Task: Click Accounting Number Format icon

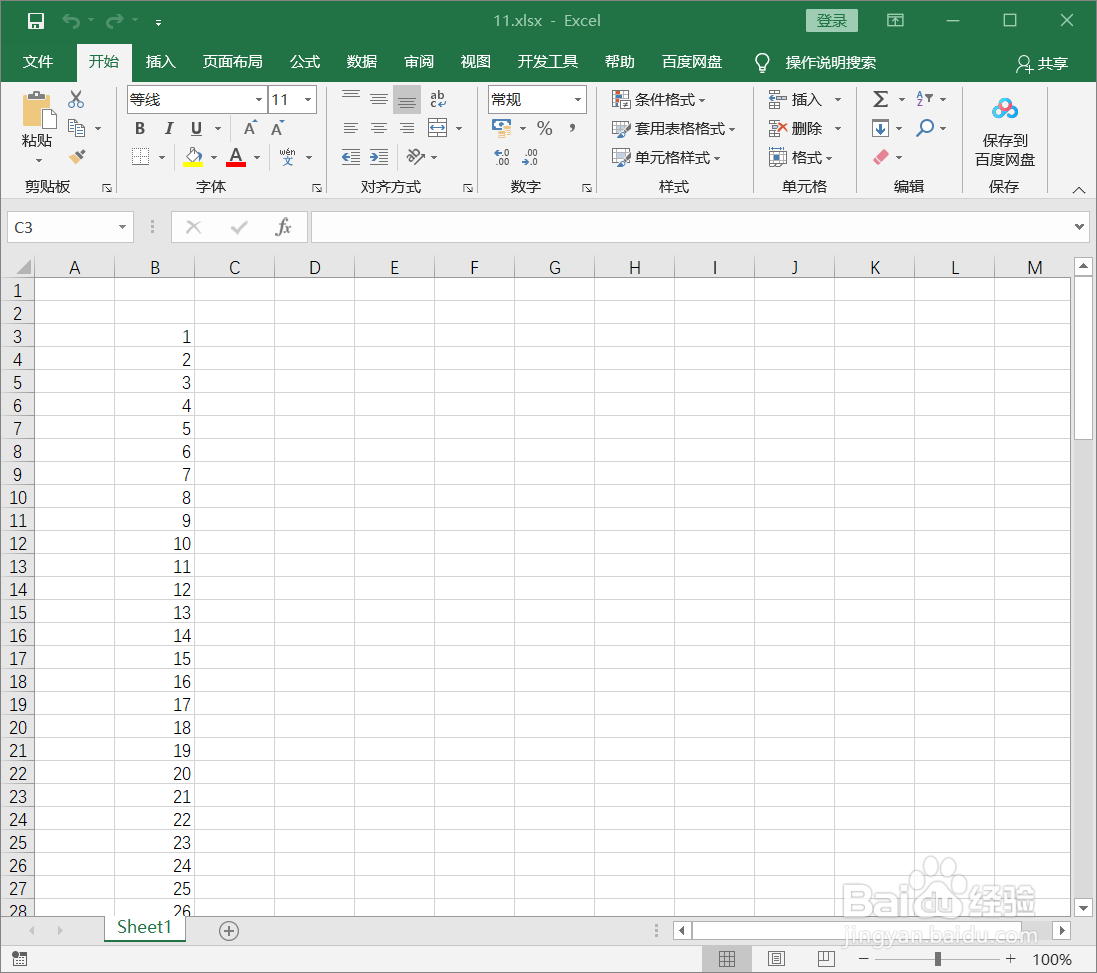Action: click(x=502, y=128)
